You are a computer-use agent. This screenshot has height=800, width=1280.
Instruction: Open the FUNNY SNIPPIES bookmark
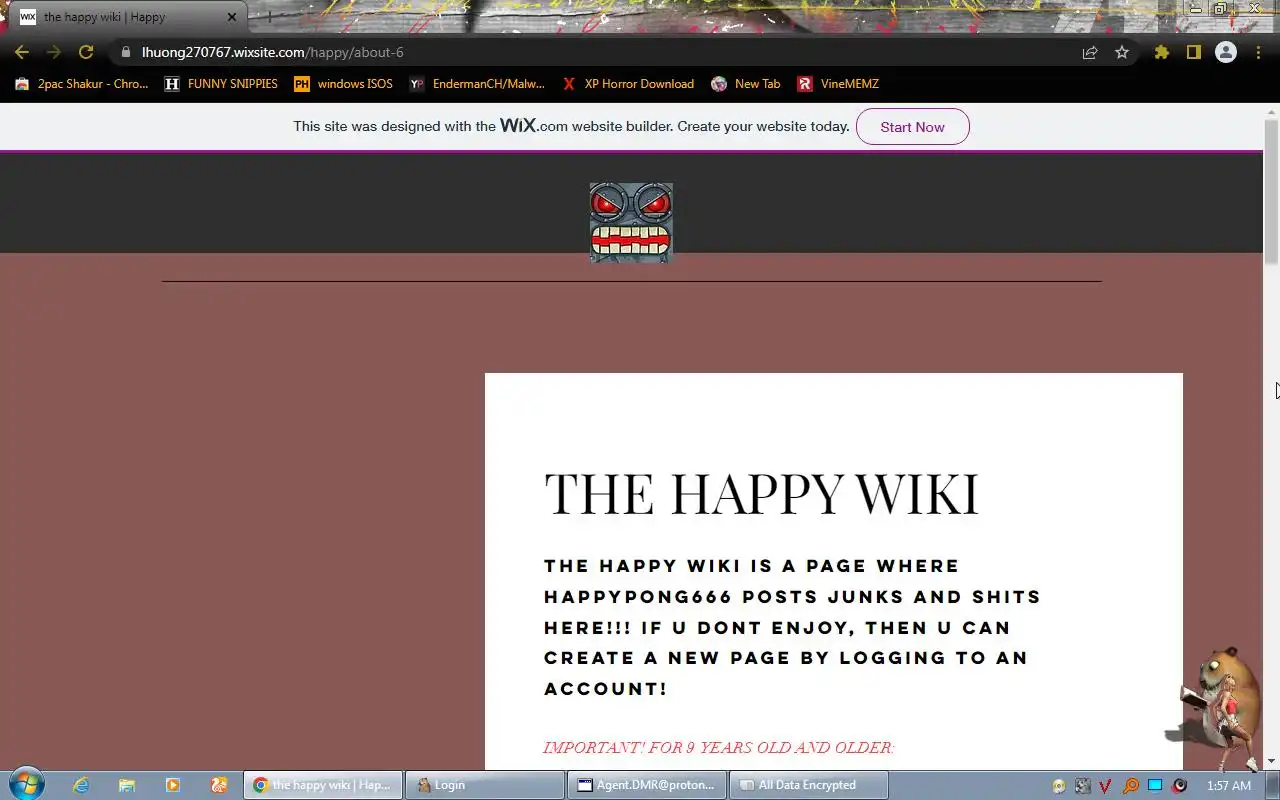pos(221,84)
